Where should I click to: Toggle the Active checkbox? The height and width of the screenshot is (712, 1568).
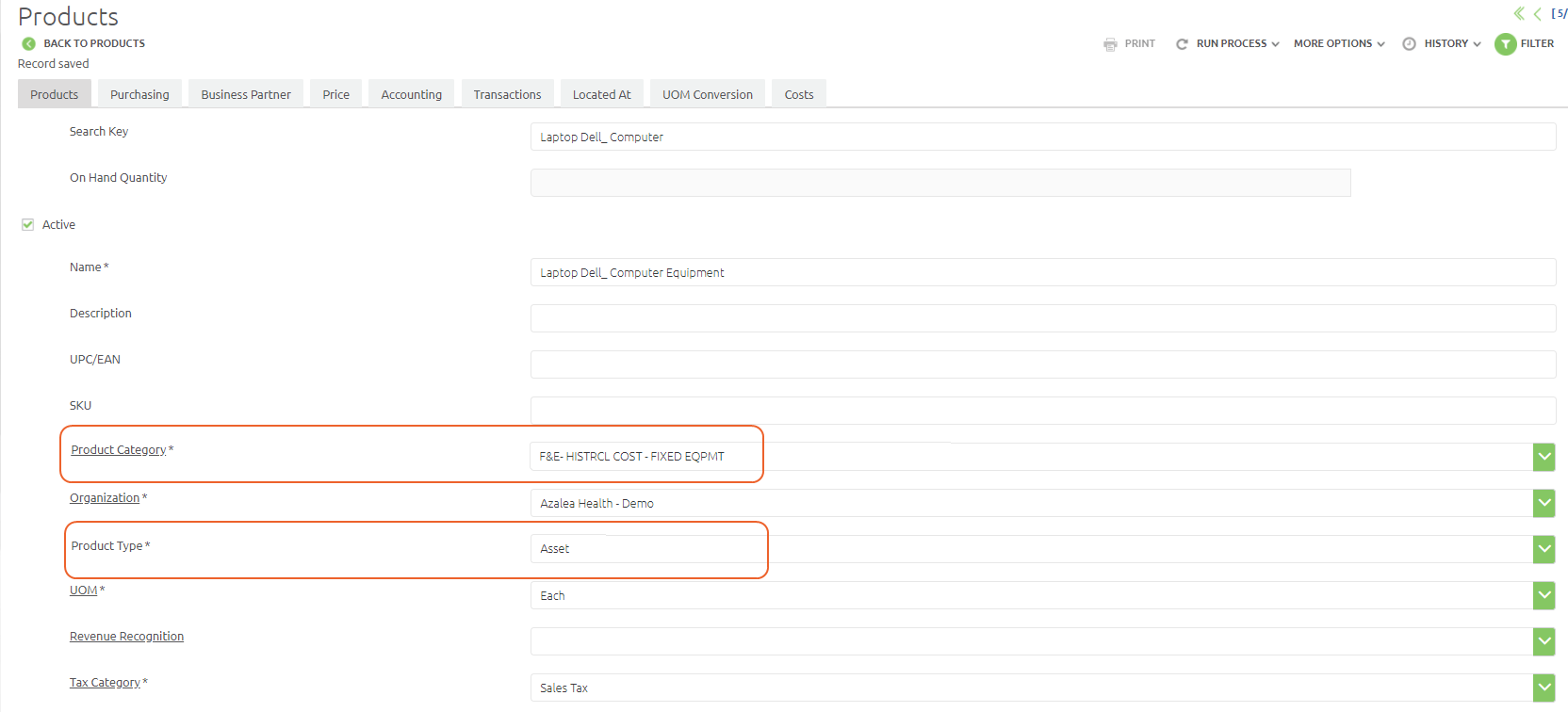tap(27, 224)
